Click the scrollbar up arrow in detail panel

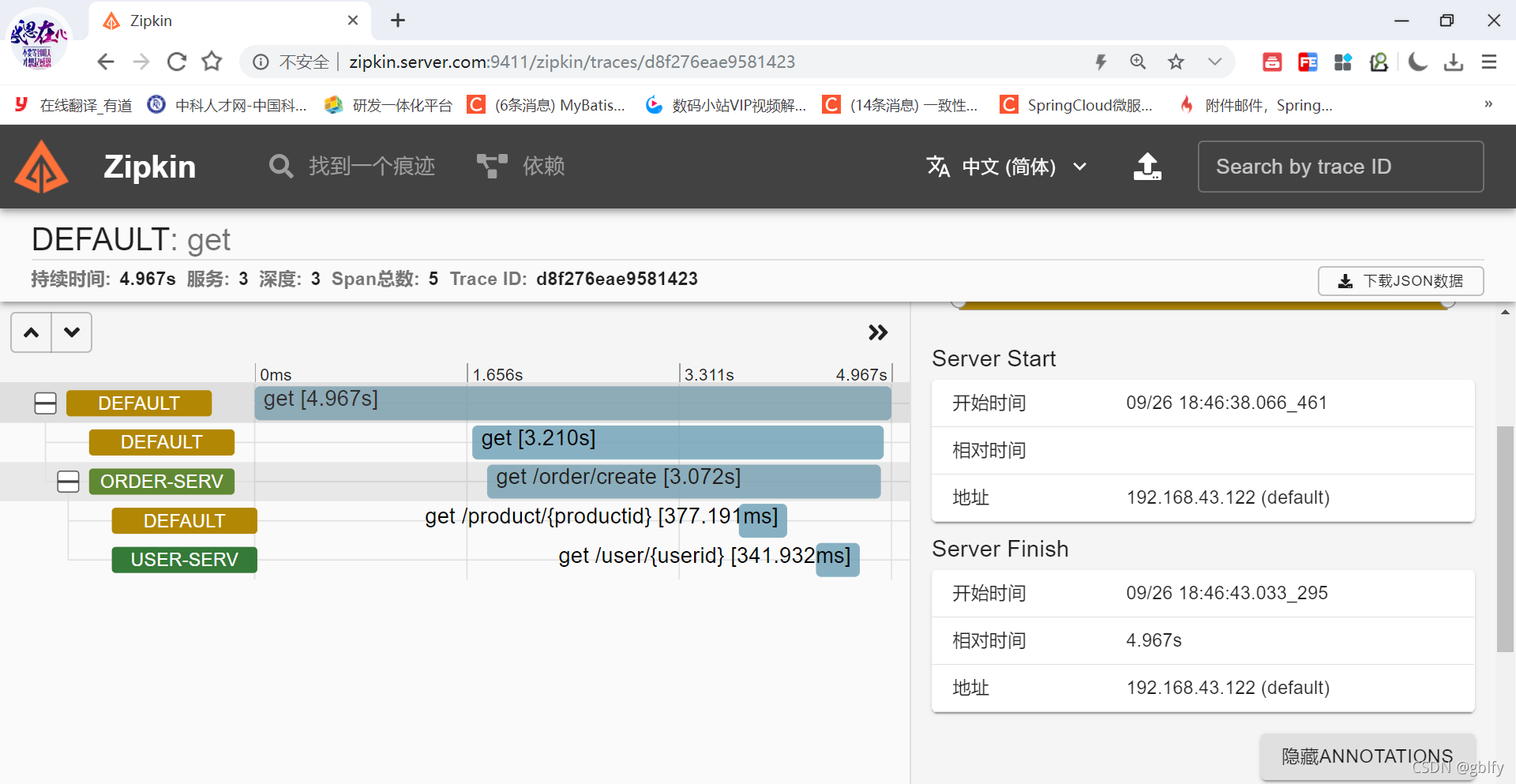click(1506, 313)
